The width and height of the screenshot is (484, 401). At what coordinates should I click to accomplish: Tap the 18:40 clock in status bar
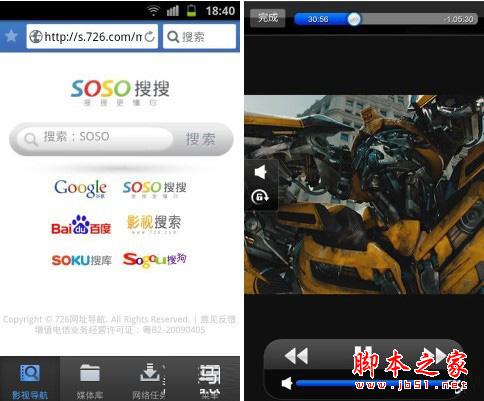pyautogui.click(x=220, y=11)
